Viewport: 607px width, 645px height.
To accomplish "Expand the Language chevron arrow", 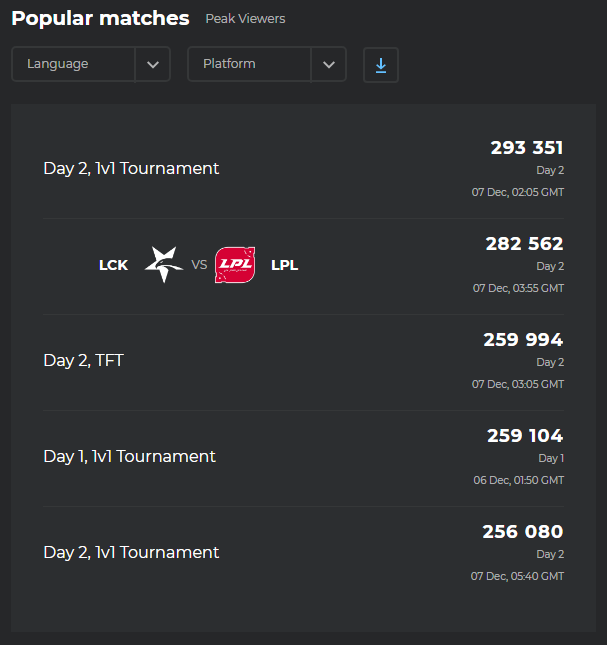I will point(153,65).
